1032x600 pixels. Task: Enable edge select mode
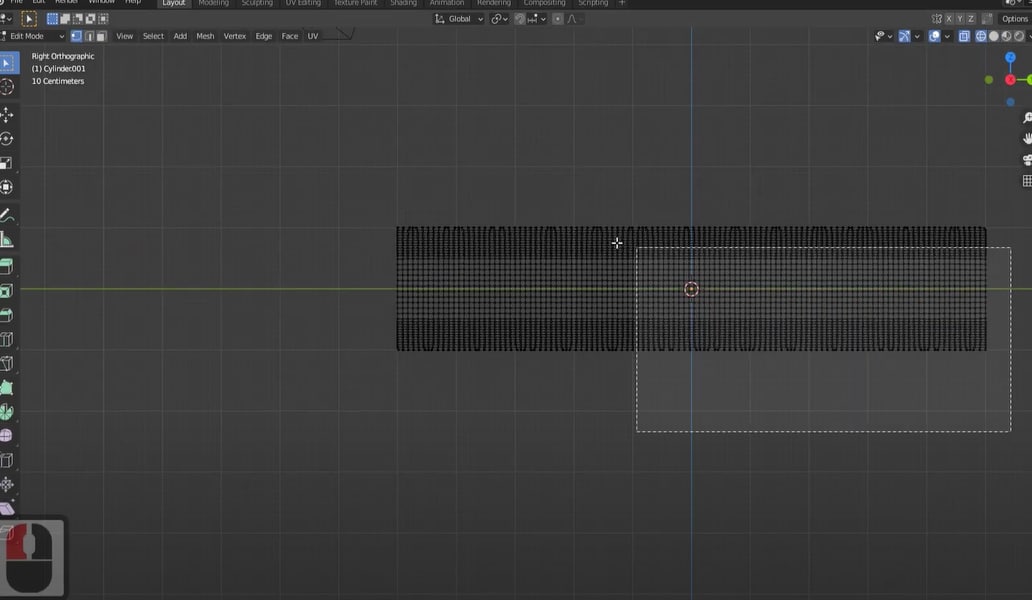89,36
